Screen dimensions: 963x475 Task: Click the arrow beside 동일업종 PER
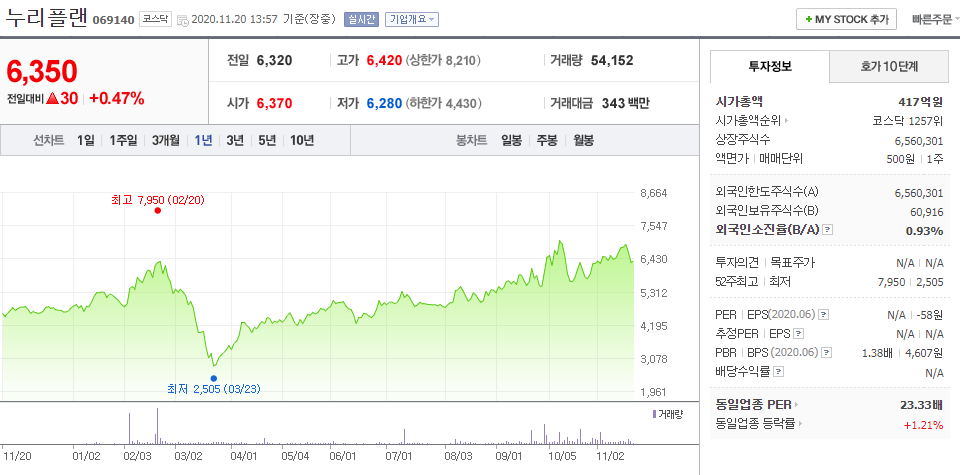point(796,405)
